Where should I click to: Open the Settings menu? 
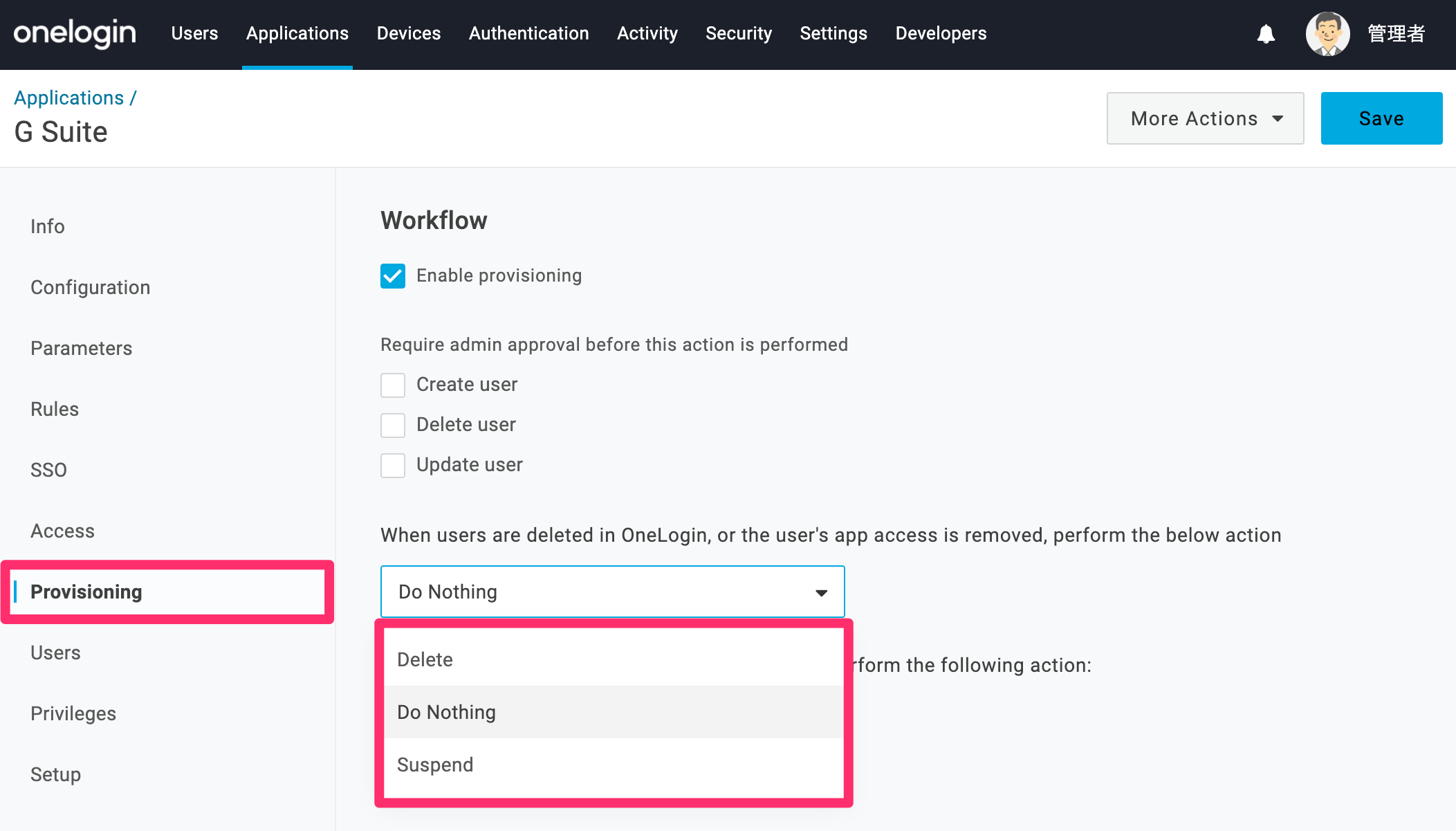833,33
